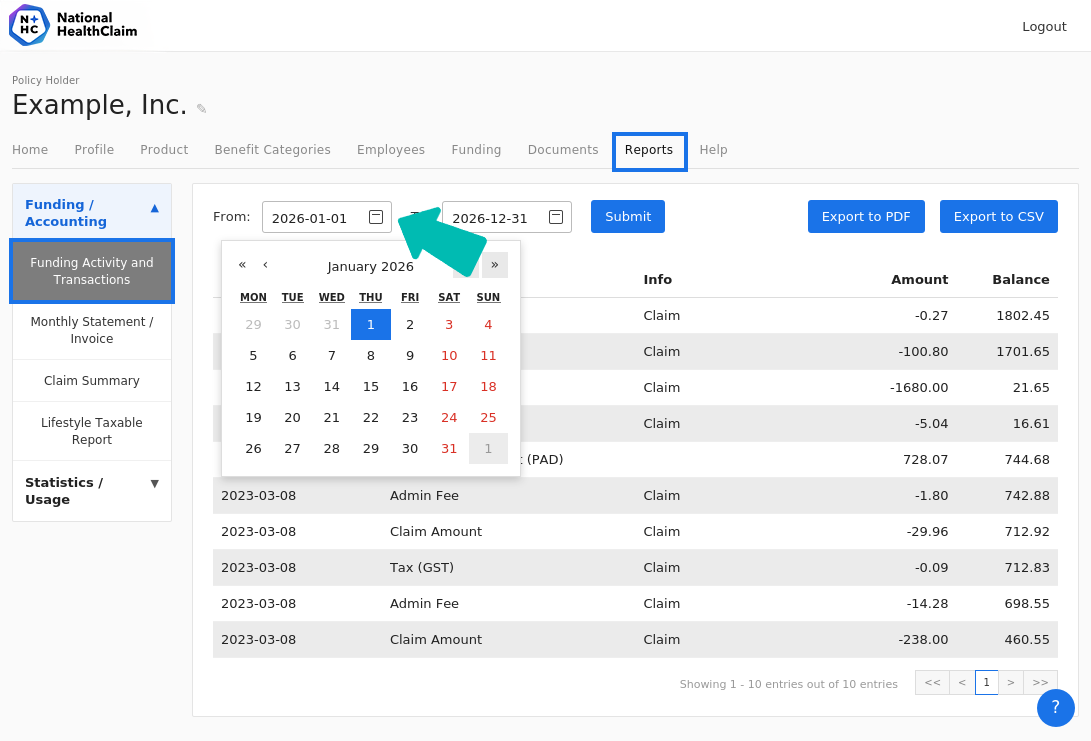1091x741 pixels.
Task: Select the Reports tab
Action: 648,150
